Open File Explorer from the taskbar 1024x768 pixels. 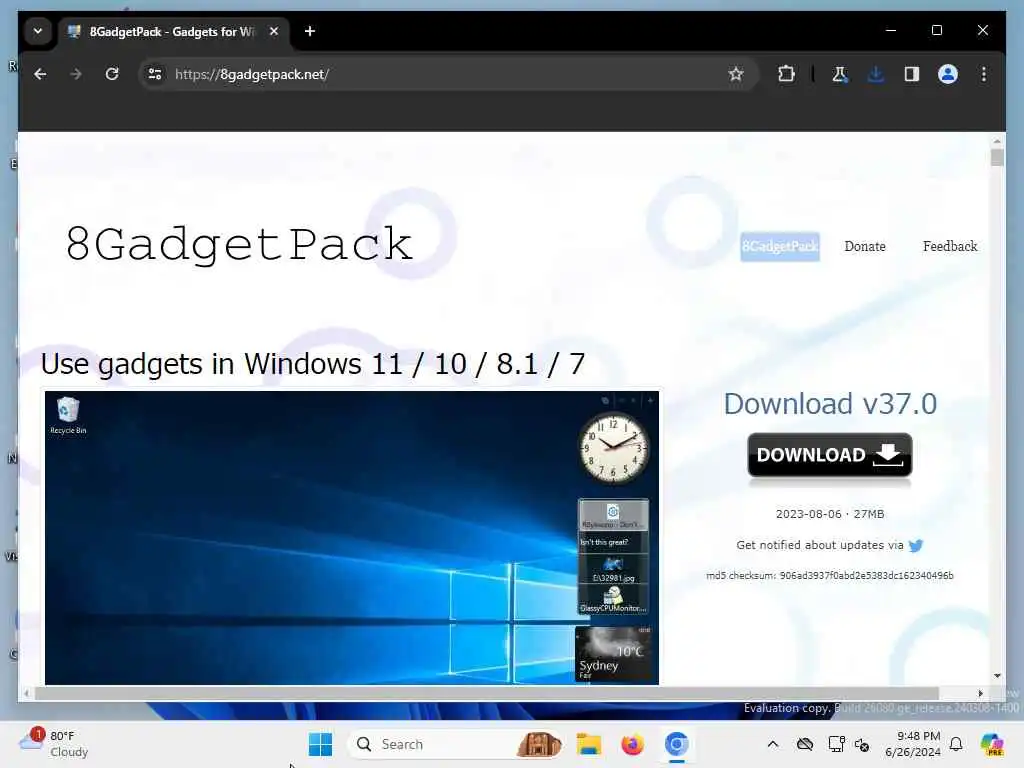[x=588, y=744]
